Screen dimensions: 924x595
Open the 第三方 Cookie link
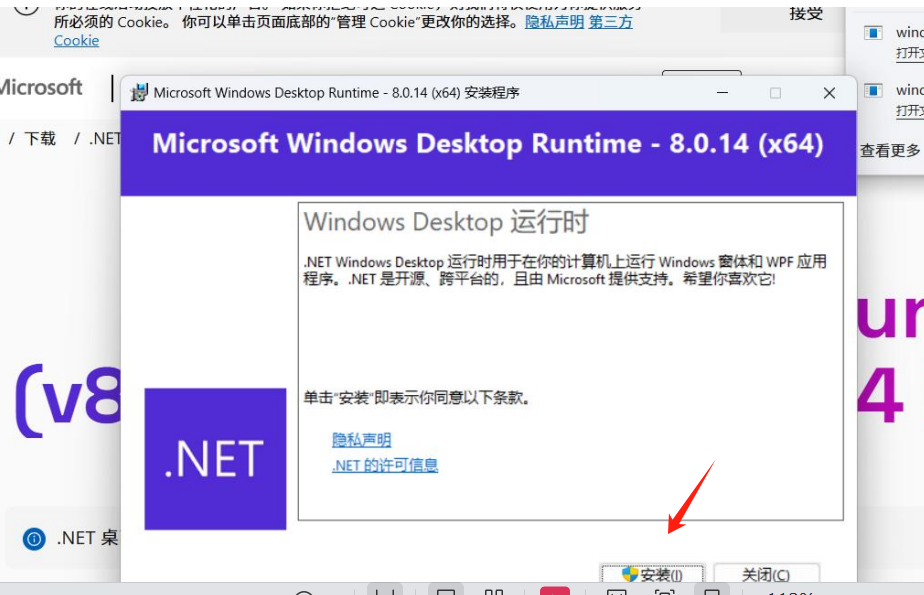click(x=610, y=22)
